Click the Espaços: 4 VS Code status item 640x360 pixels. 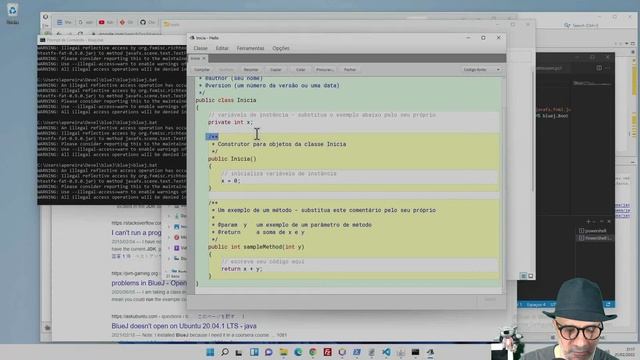536,304
